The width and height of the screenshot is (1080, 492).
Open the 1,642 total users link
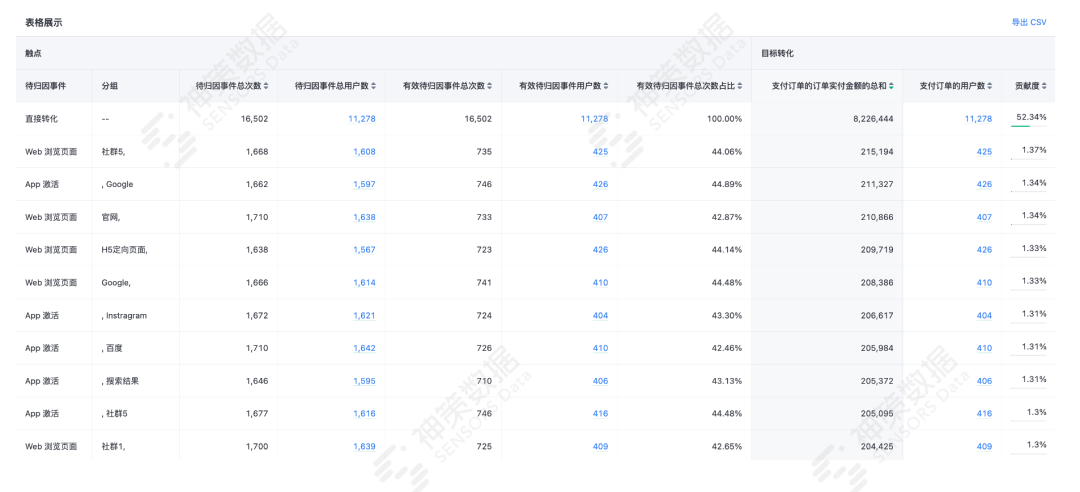364,348
